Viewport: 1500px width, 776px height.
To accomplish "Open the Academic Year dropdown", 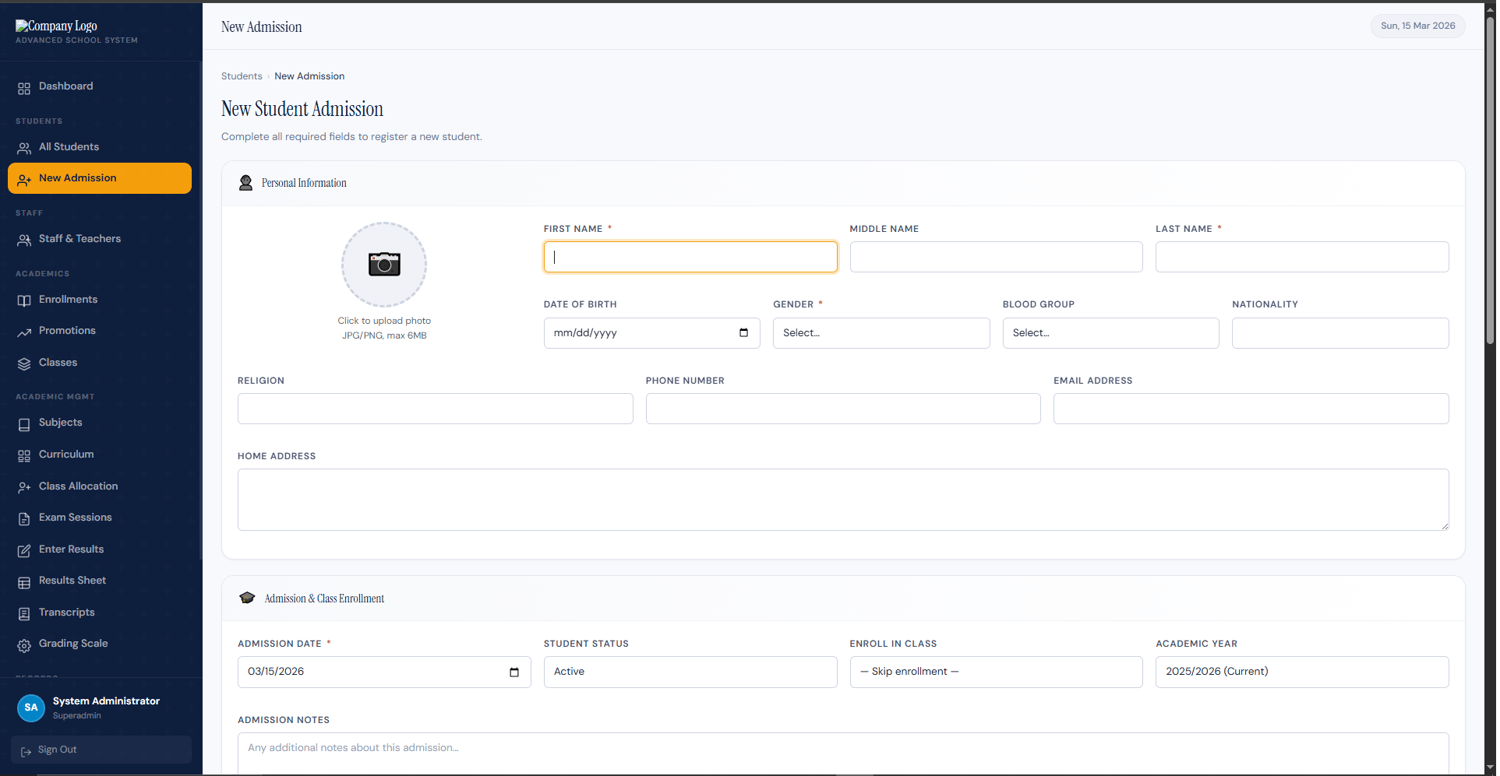I will pyautogui.click(x=1302, y=672).
